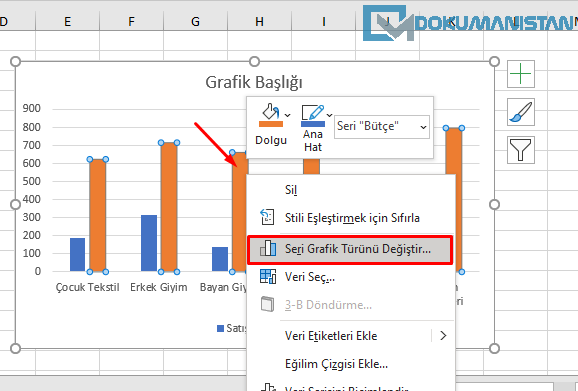Screen dimensions: 578x391
Task: Click the blue bar for Çocuk Tekstil
Action: coord(77,255)
